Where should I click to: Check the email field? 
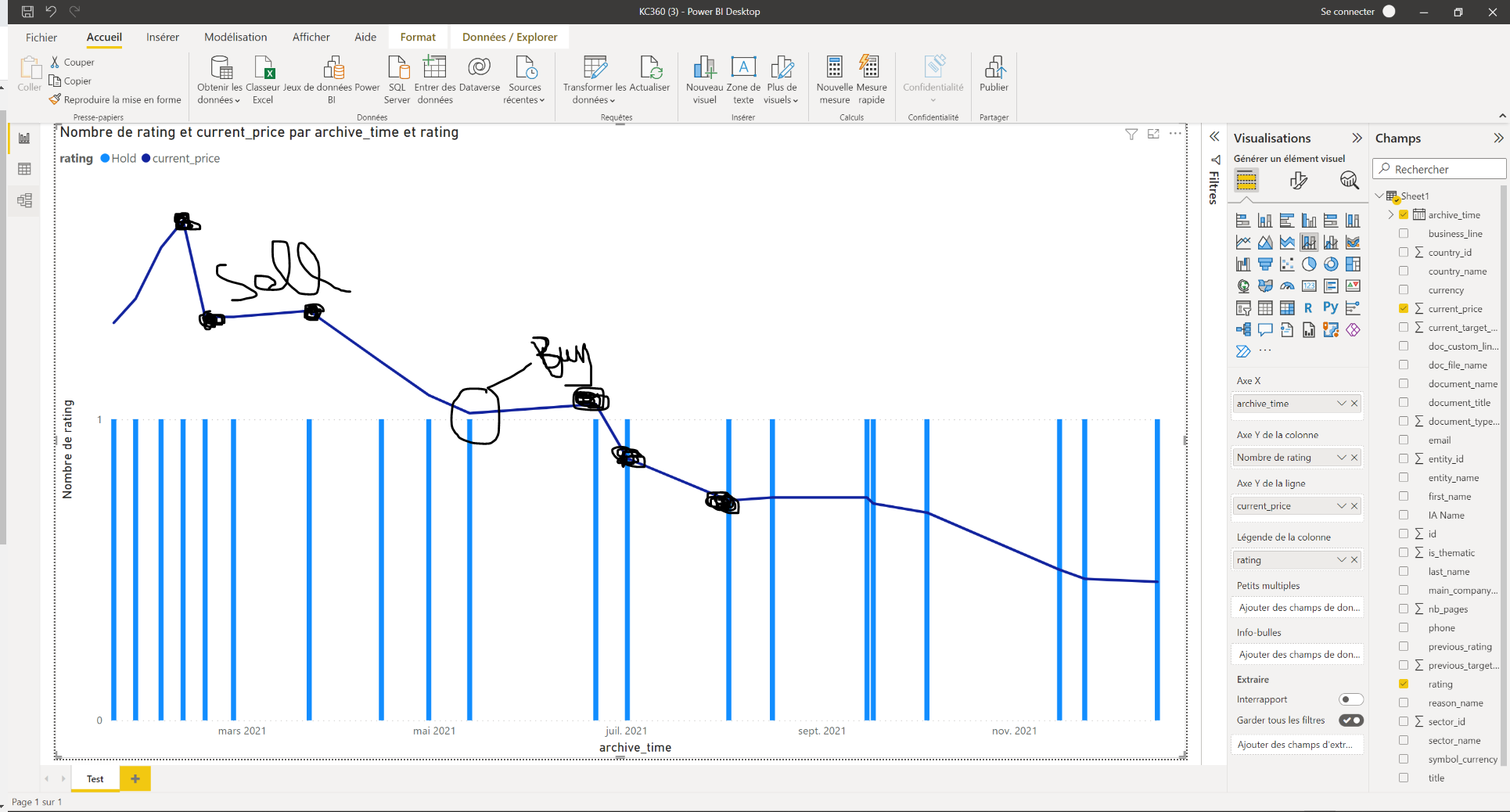coord(1404,440)
